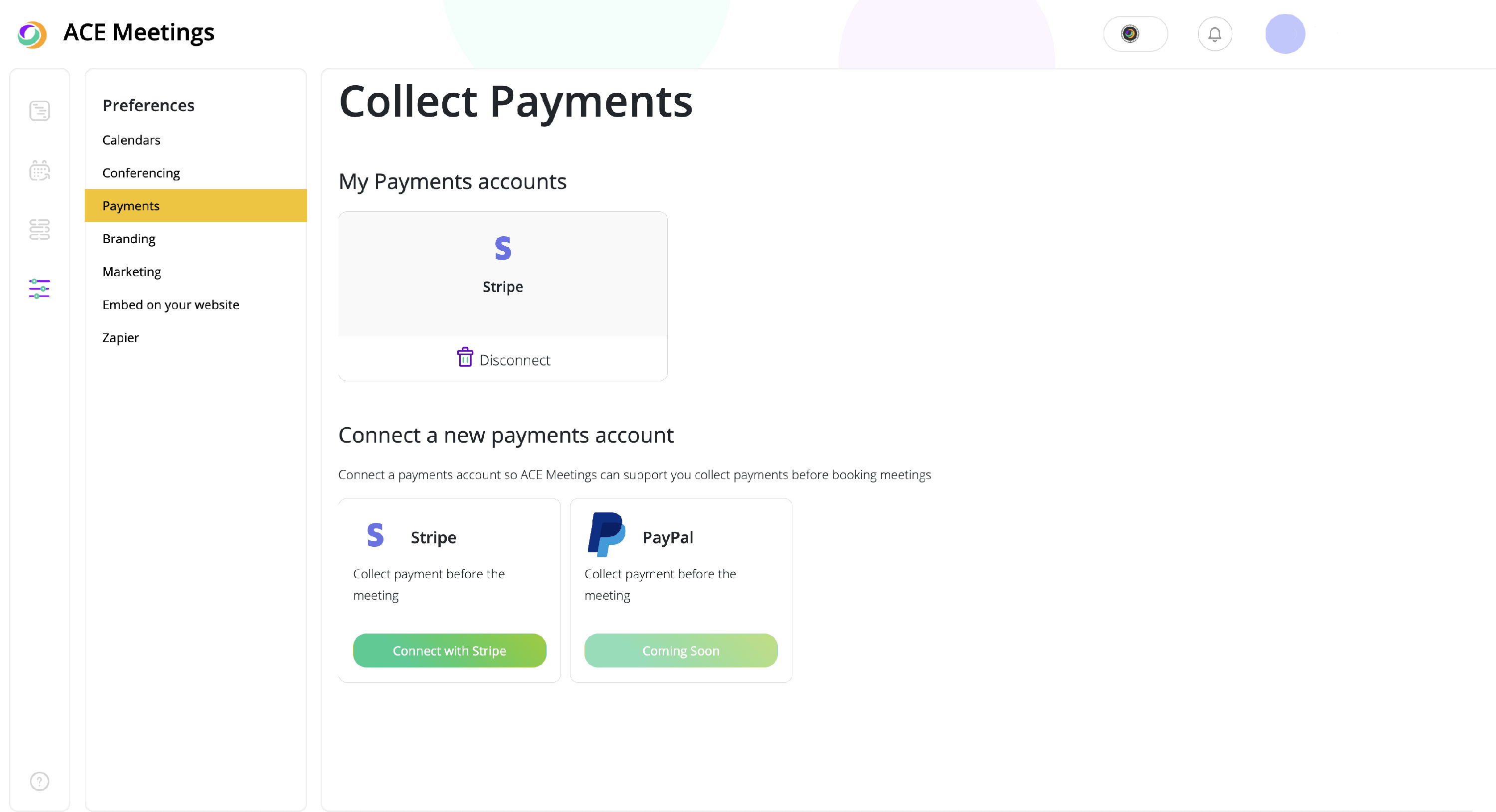
Task: Click the ACE Meetings logo icon
Action: 32,34
